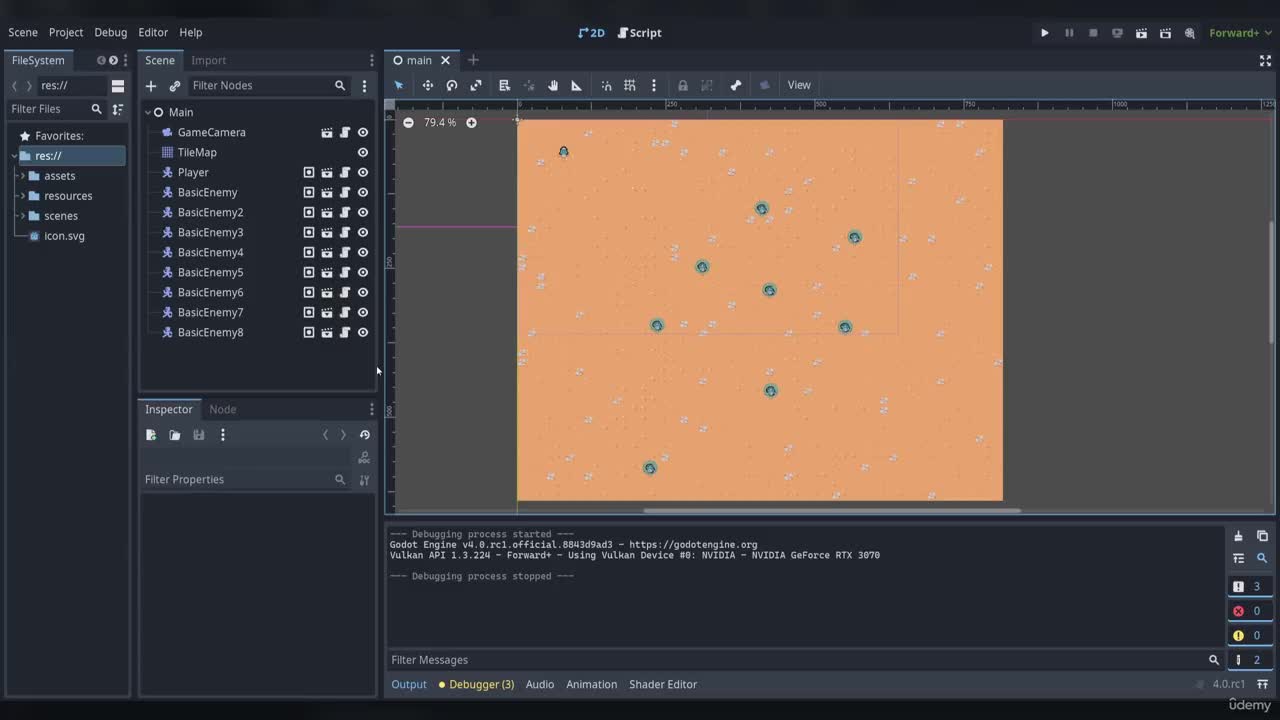Click the viewport horizontal scrollbar

(x=831, y=511)
